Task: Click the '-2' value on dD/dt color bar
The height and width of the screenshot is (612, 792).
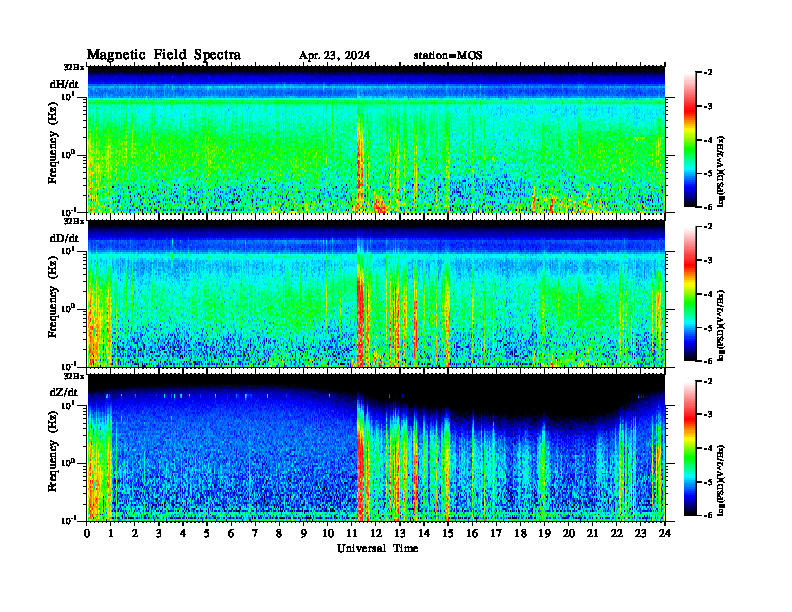Action: (x=708, y=226)
